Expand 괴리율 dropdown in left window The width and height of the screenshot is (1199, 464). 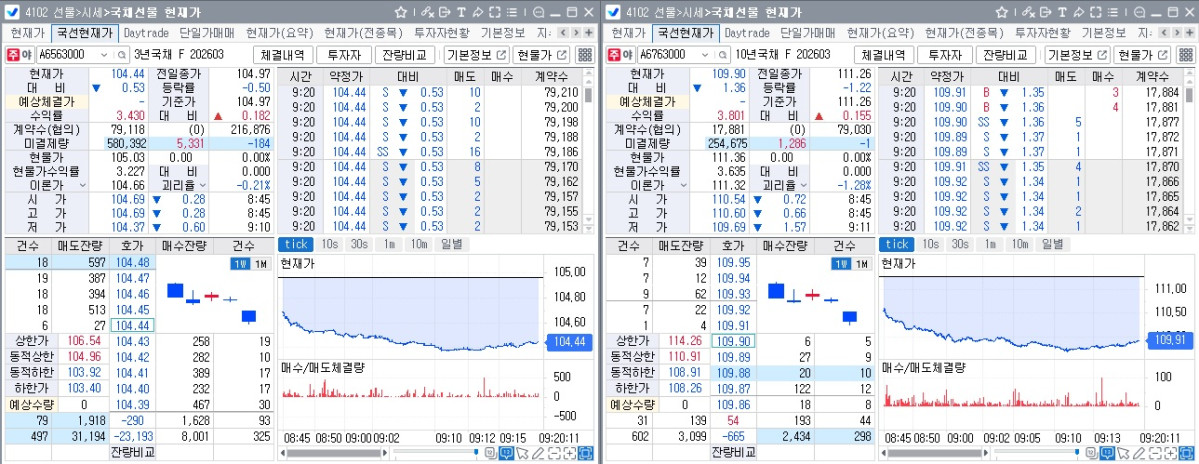[x=205, y=185]
